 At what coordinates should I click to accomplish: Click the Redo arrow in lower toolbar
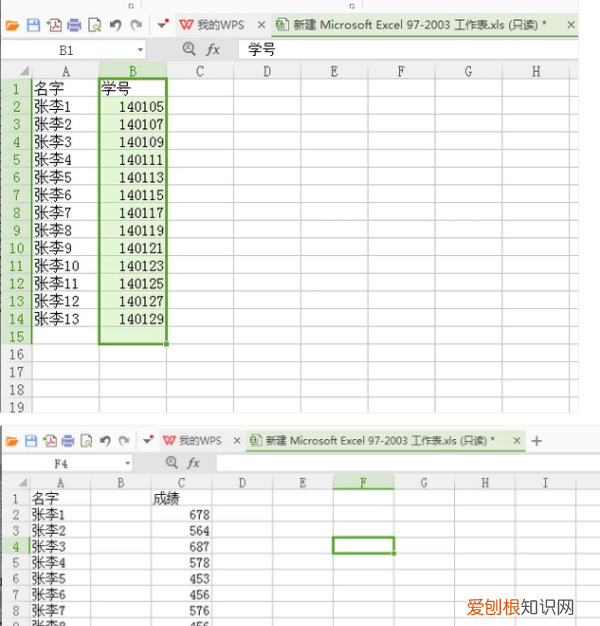click(x=124, y=441)
